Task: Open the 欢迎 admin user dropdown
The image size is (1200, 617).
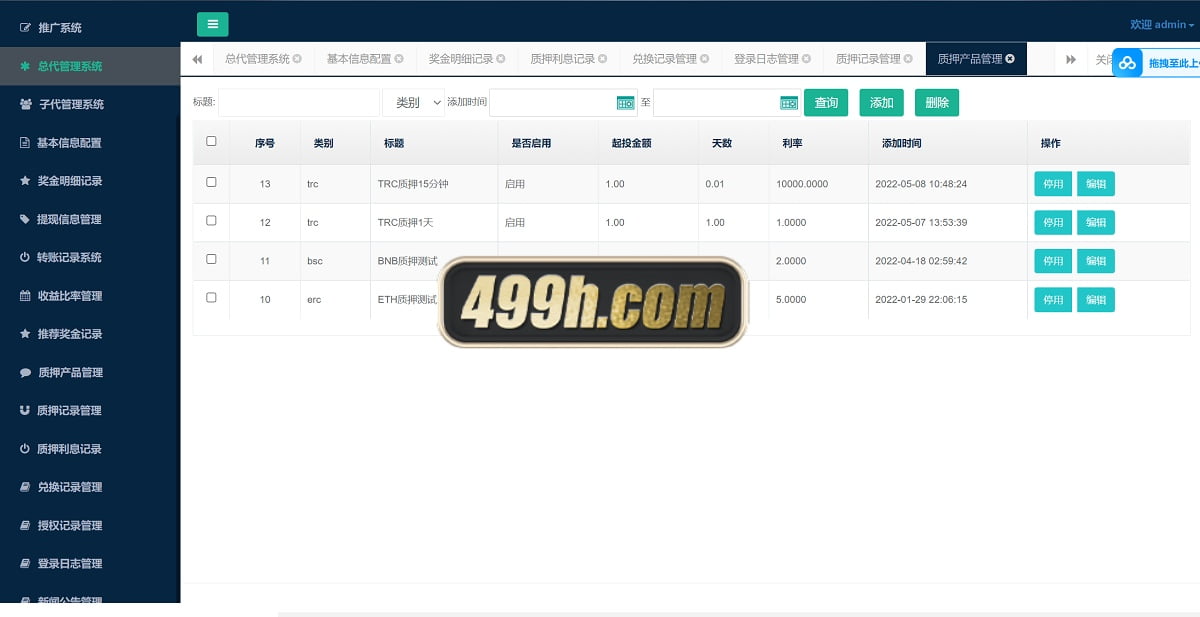Action: pyautogui.click(x=1163, y=25)
